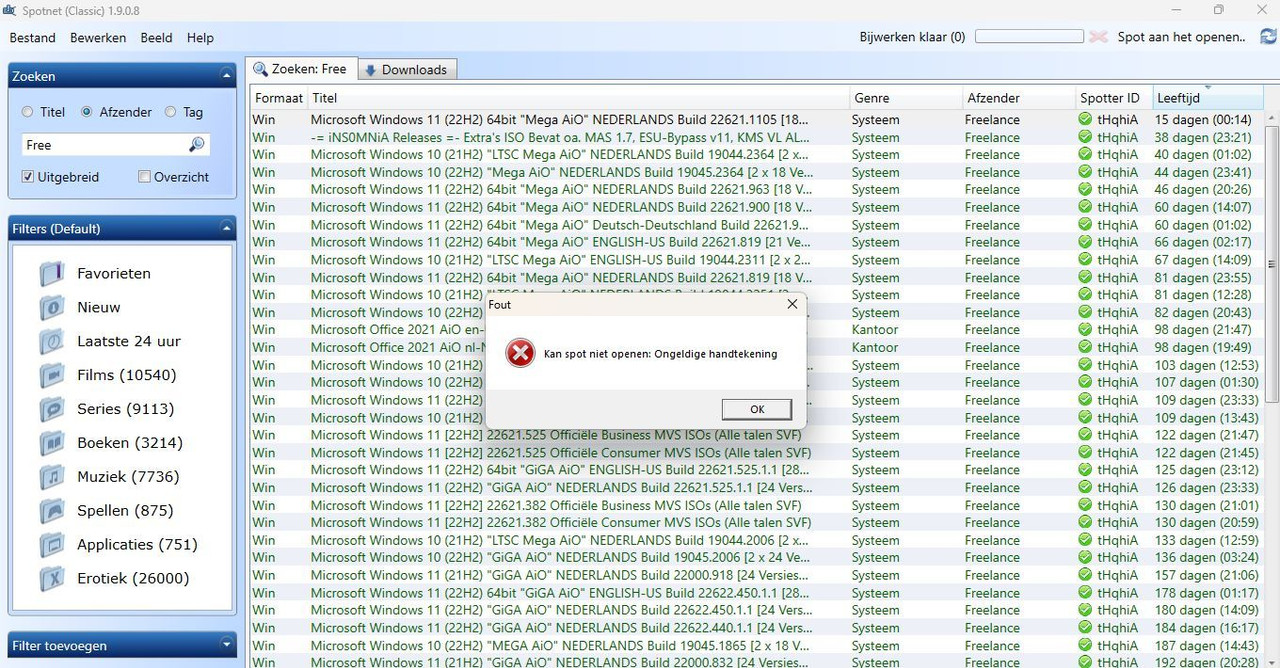Uncheck the Uitgebreid checkbox
Screen dimensions: 1280x668
[x=28, y=177]
